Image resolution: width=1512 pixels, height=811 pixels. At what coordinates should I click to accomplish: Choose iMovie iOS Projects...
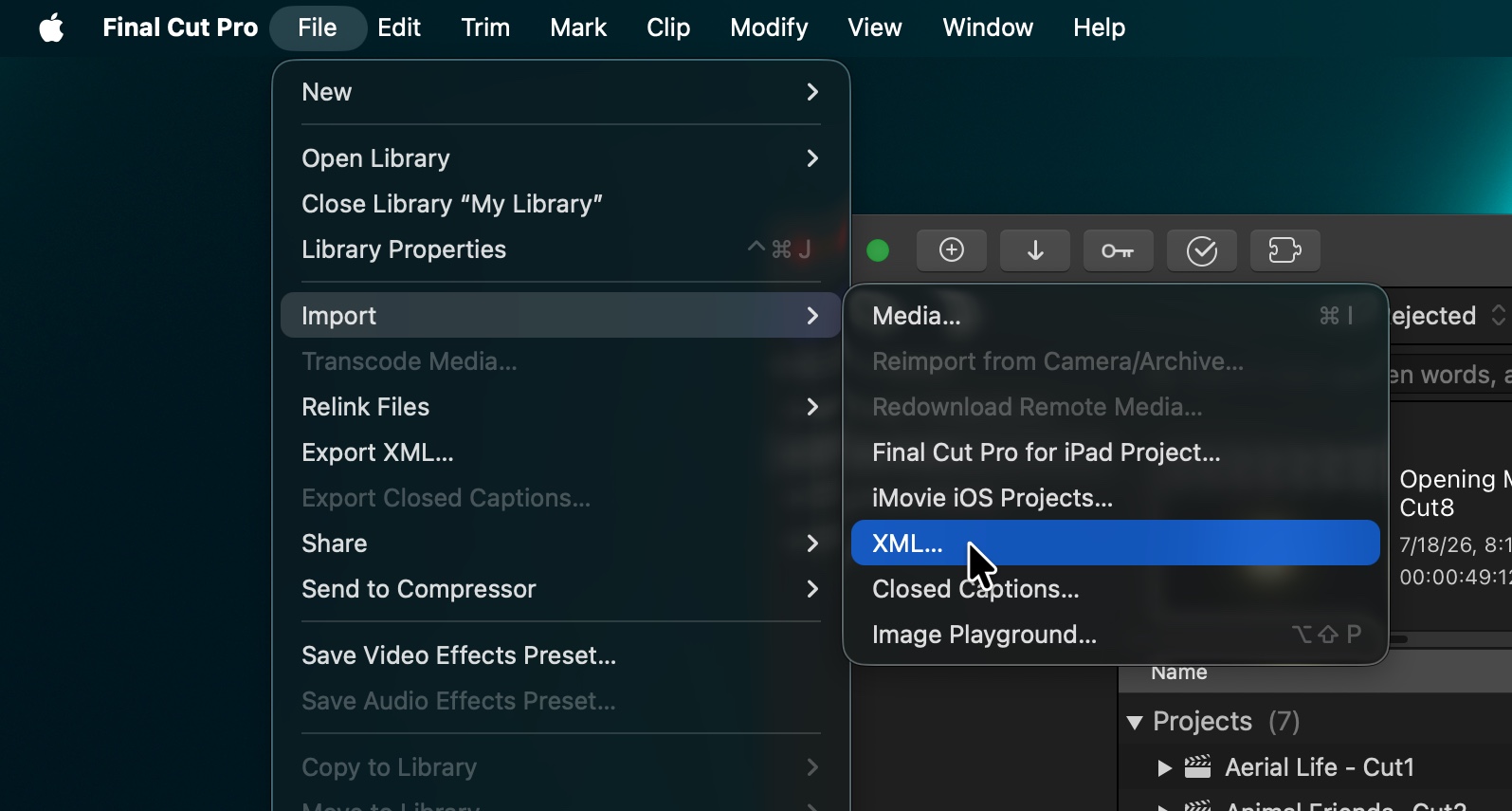click(1116, 498)
